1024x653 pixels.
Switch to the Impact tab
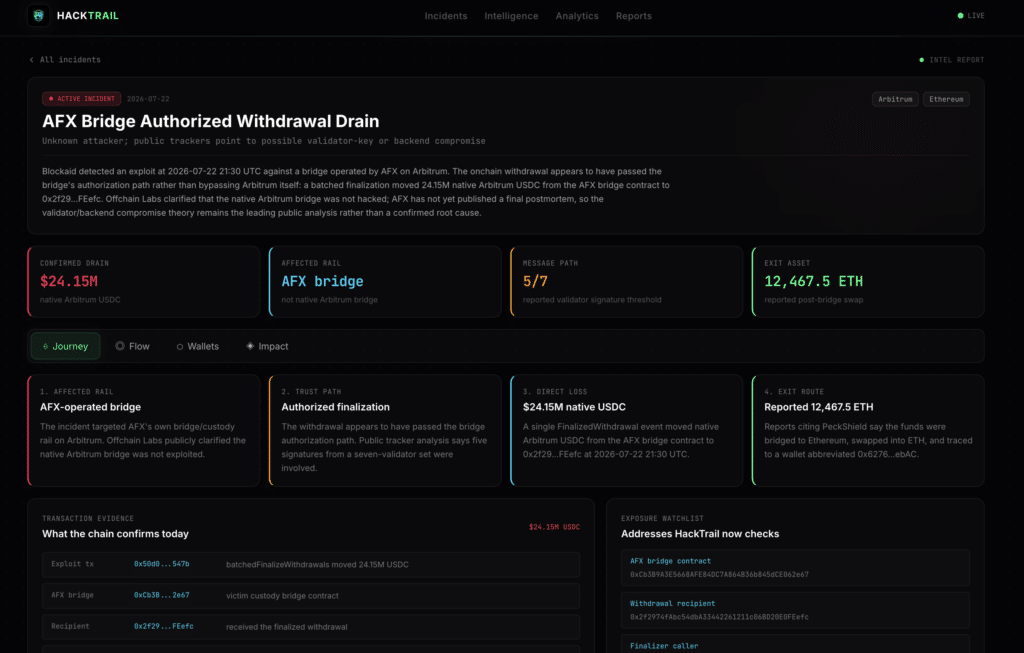click(267, 346)
